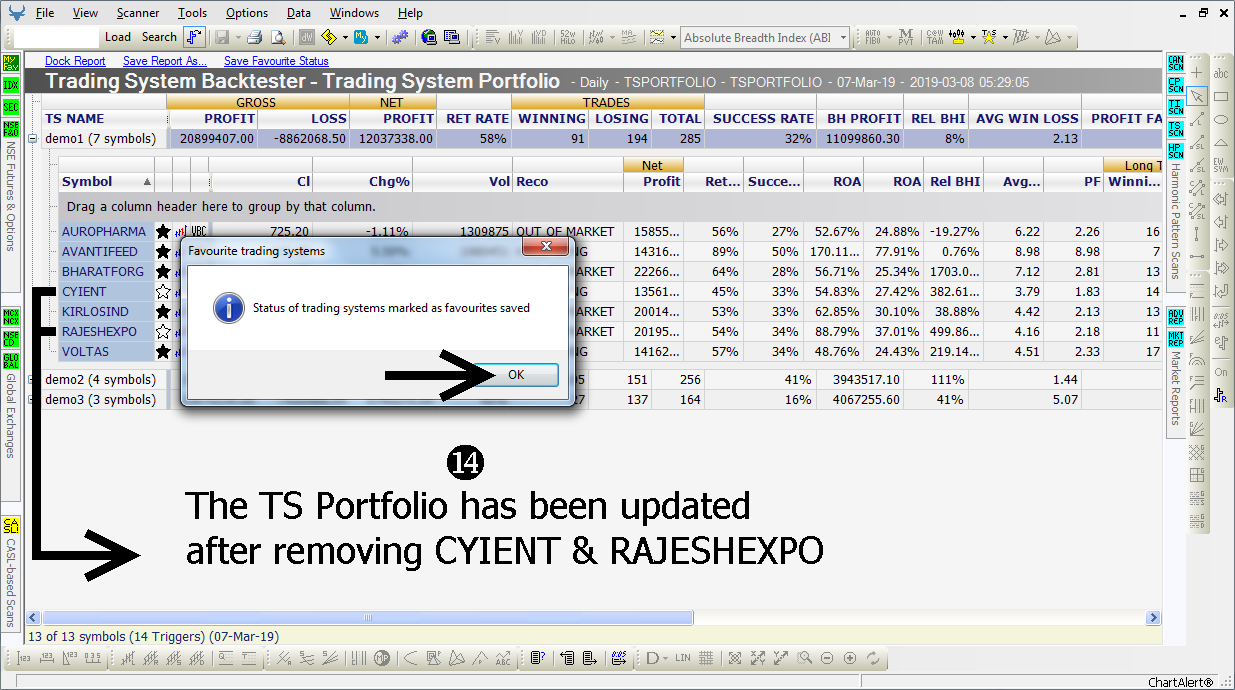The height and width of the screenshot is (690, 1235).
Task: Click the zoom-in plus icon in bottom toolbar
Action: tap(850, 658)
